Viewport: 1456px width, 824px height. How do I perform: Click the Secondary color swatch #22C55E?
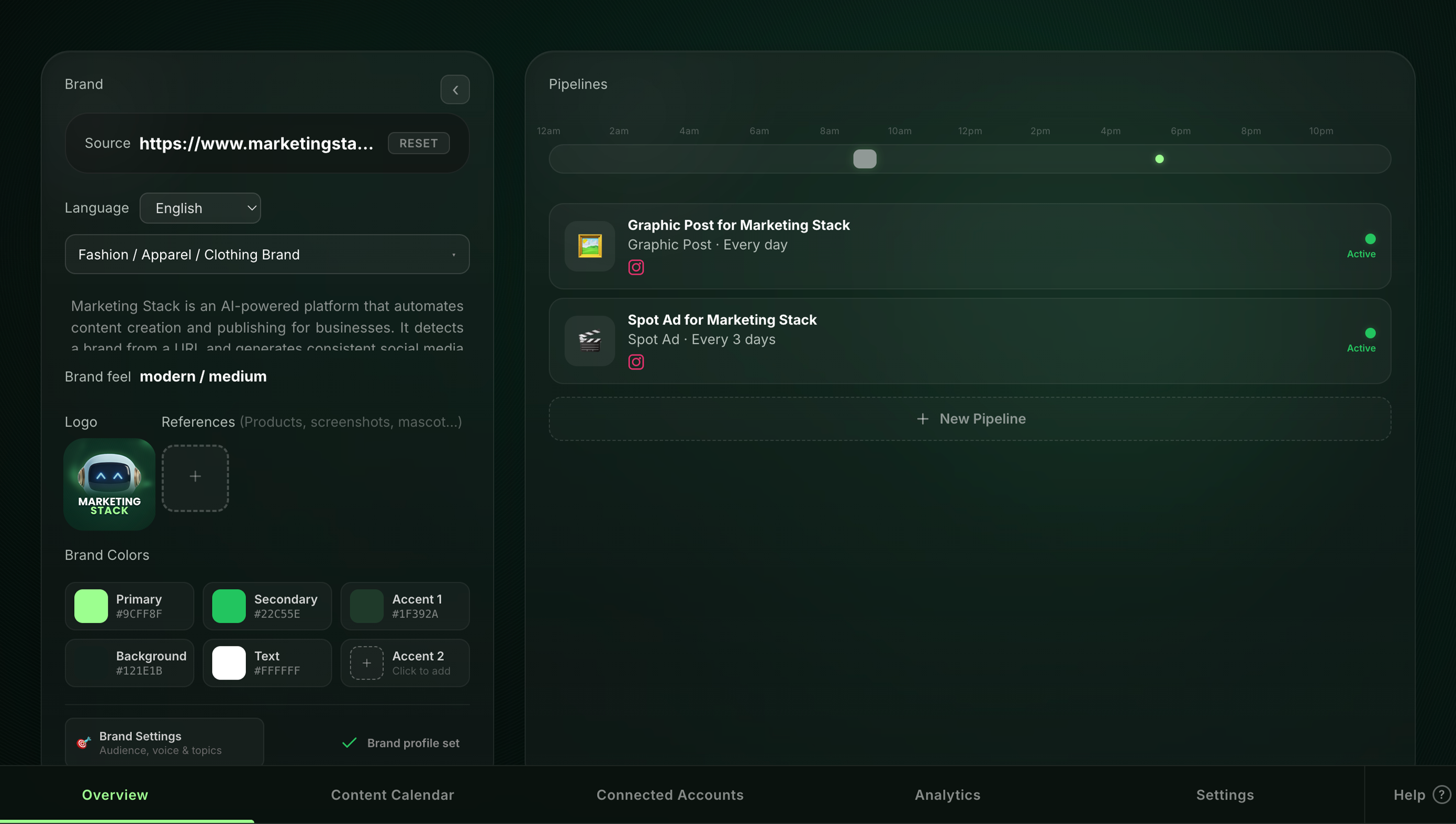[229, 606]
